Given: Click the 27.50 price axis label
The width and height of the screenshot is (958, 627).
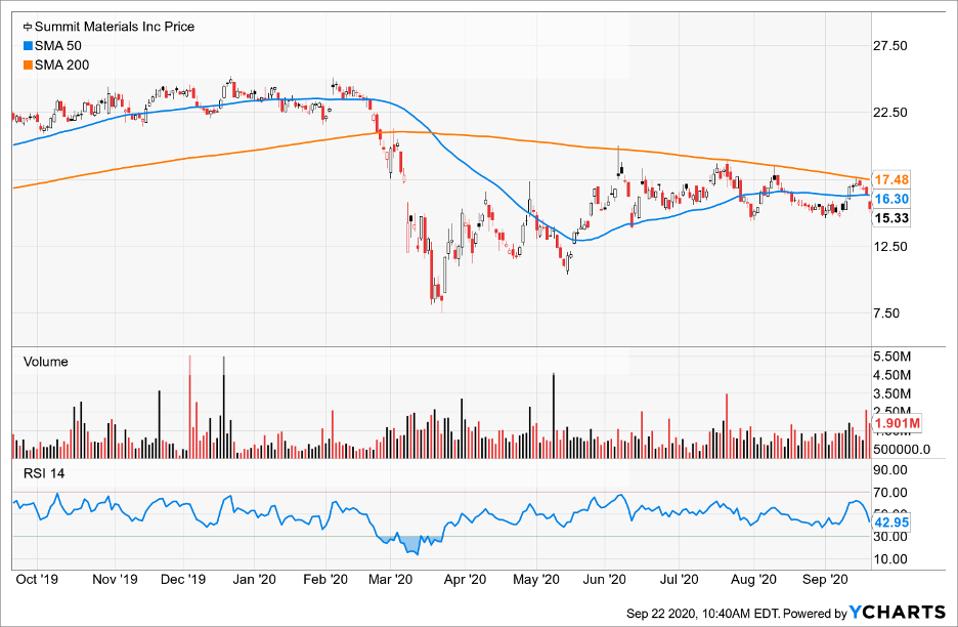Looking at the screenshot, I should pyautogui.click(x=890, y=46).
